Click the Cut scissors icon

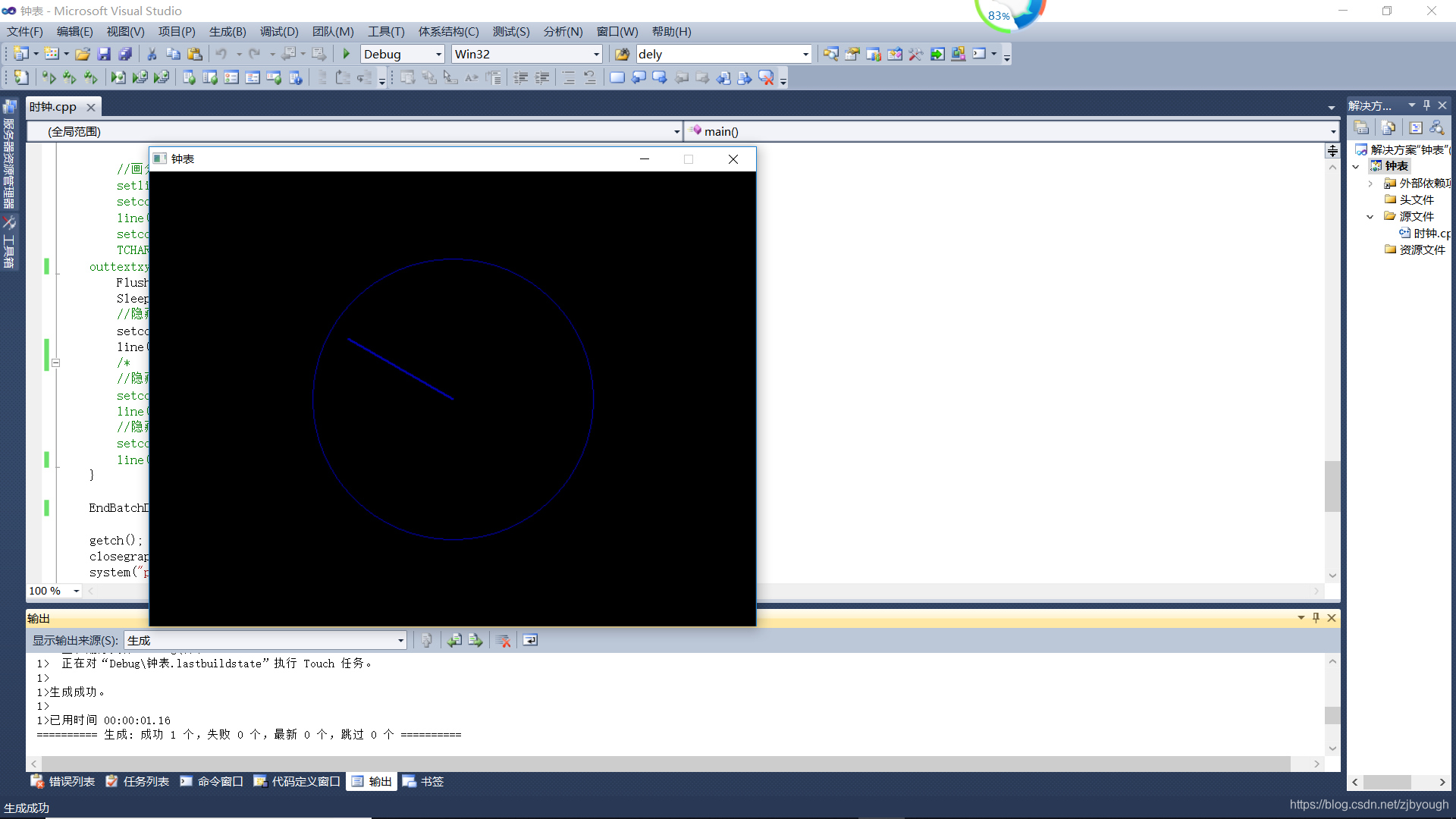click(x=152, y=54)
